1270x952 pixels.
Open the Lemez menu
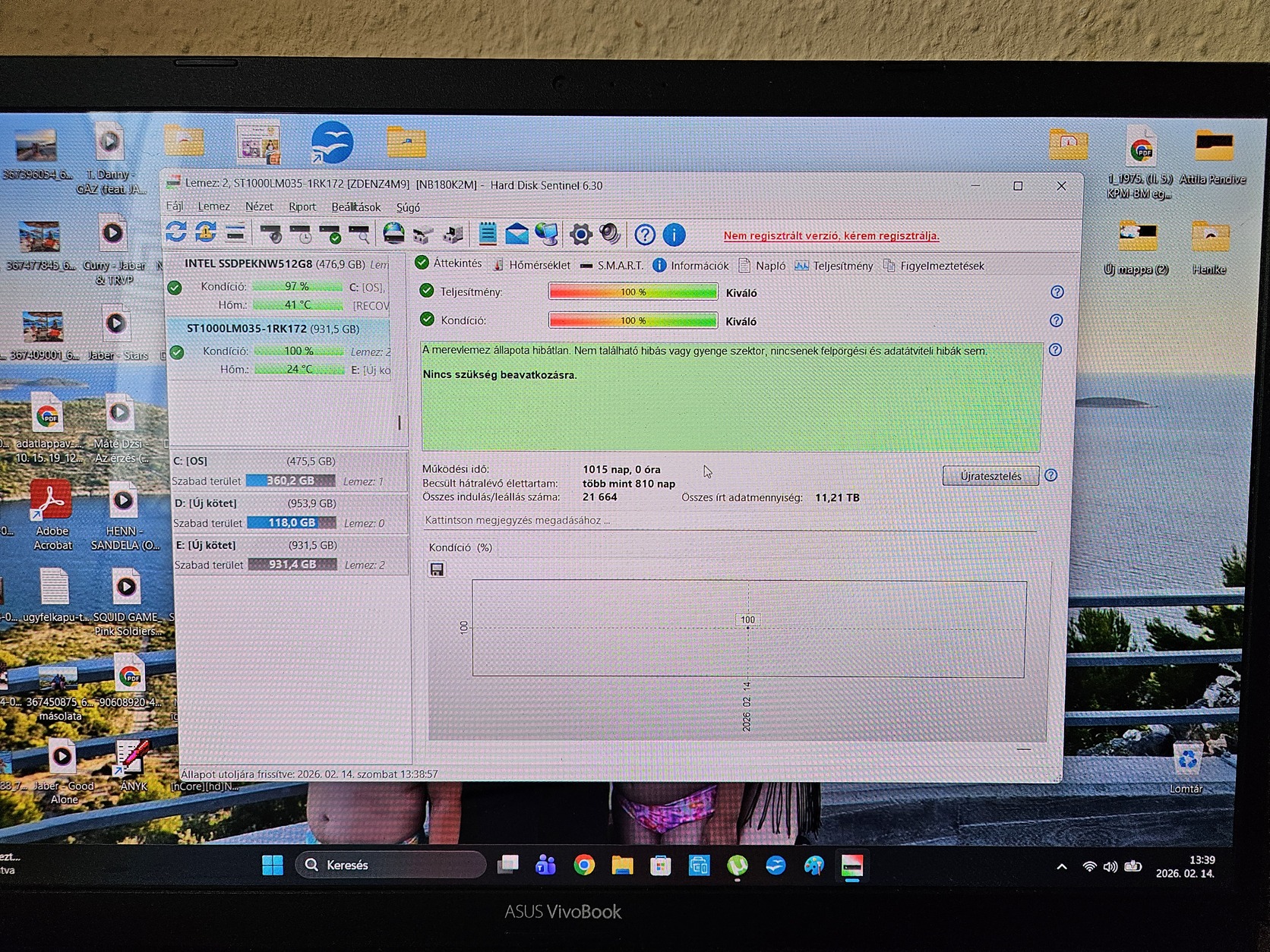[x=213, y=206]
